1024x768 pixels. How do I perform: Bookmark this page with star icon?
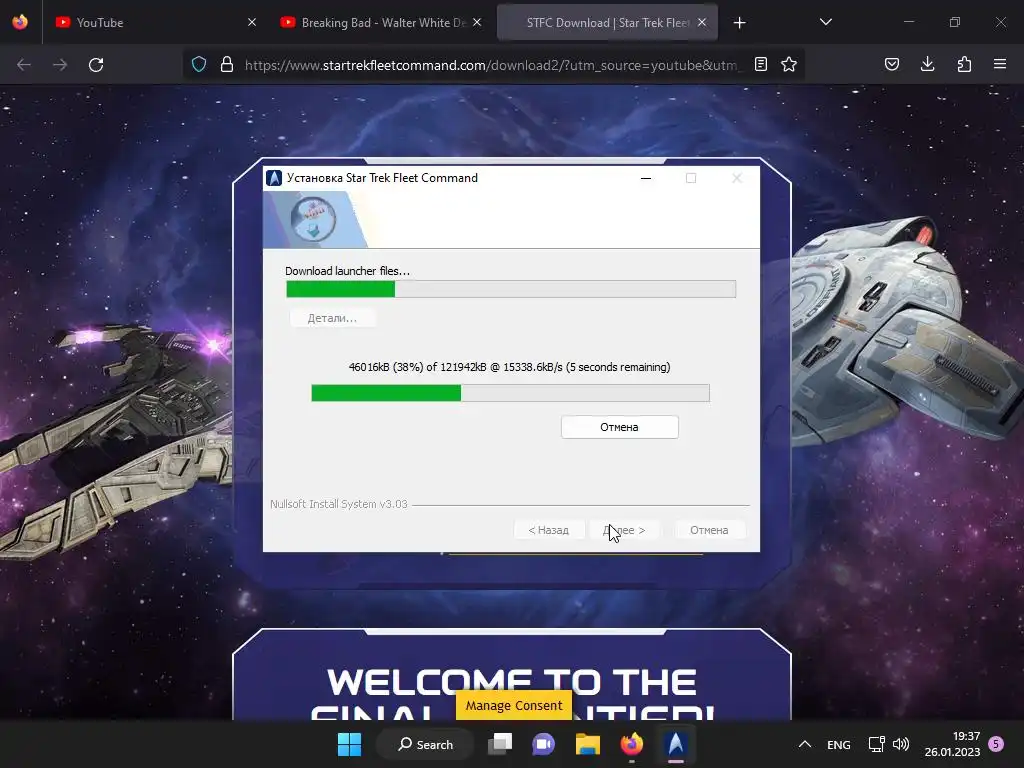coord(789,64)
